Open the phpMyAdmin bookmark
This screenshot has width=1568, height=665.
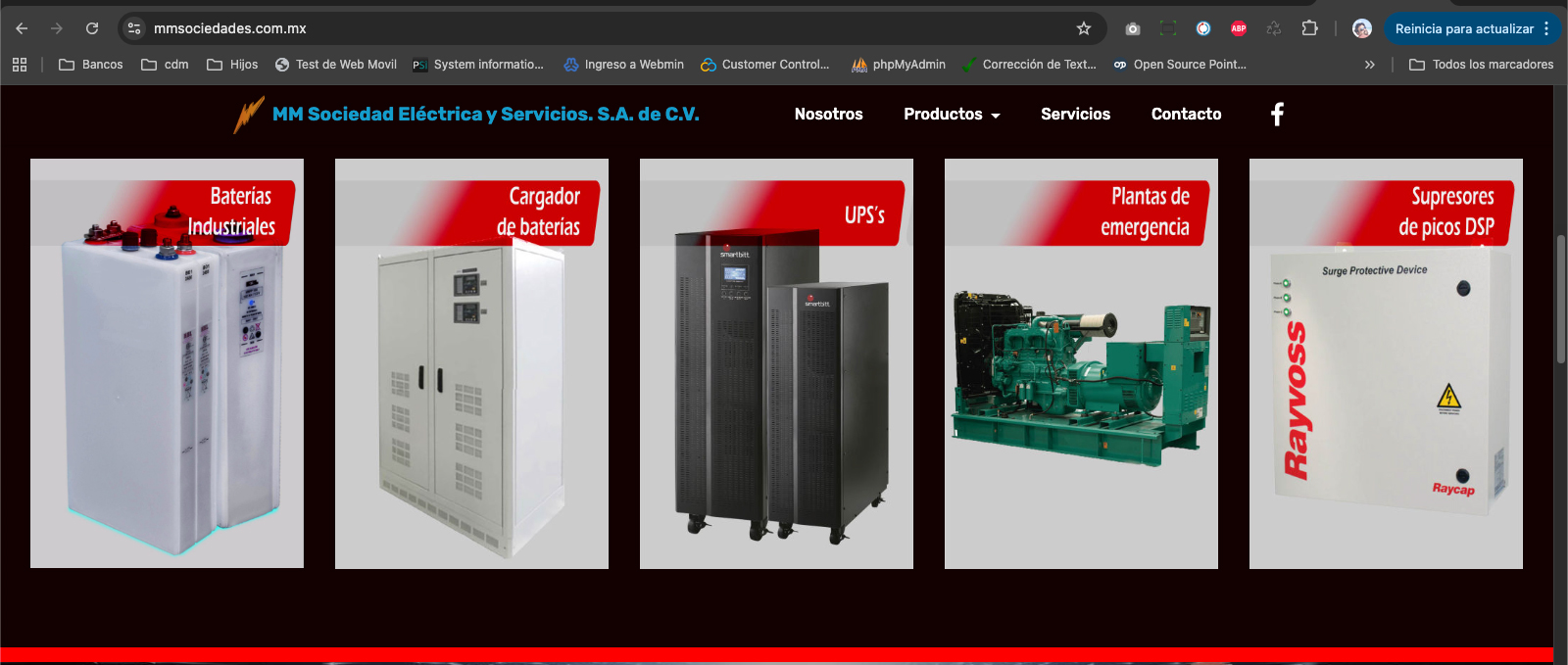(x=899, y=65)
